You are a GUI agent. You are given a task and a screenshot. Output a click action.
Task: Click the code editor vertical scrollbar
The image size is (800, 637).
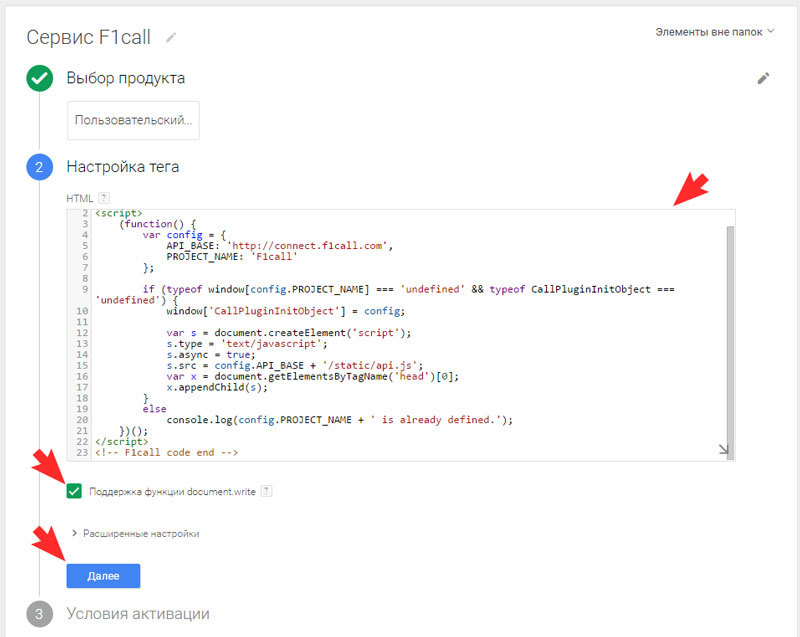(730, 342)
